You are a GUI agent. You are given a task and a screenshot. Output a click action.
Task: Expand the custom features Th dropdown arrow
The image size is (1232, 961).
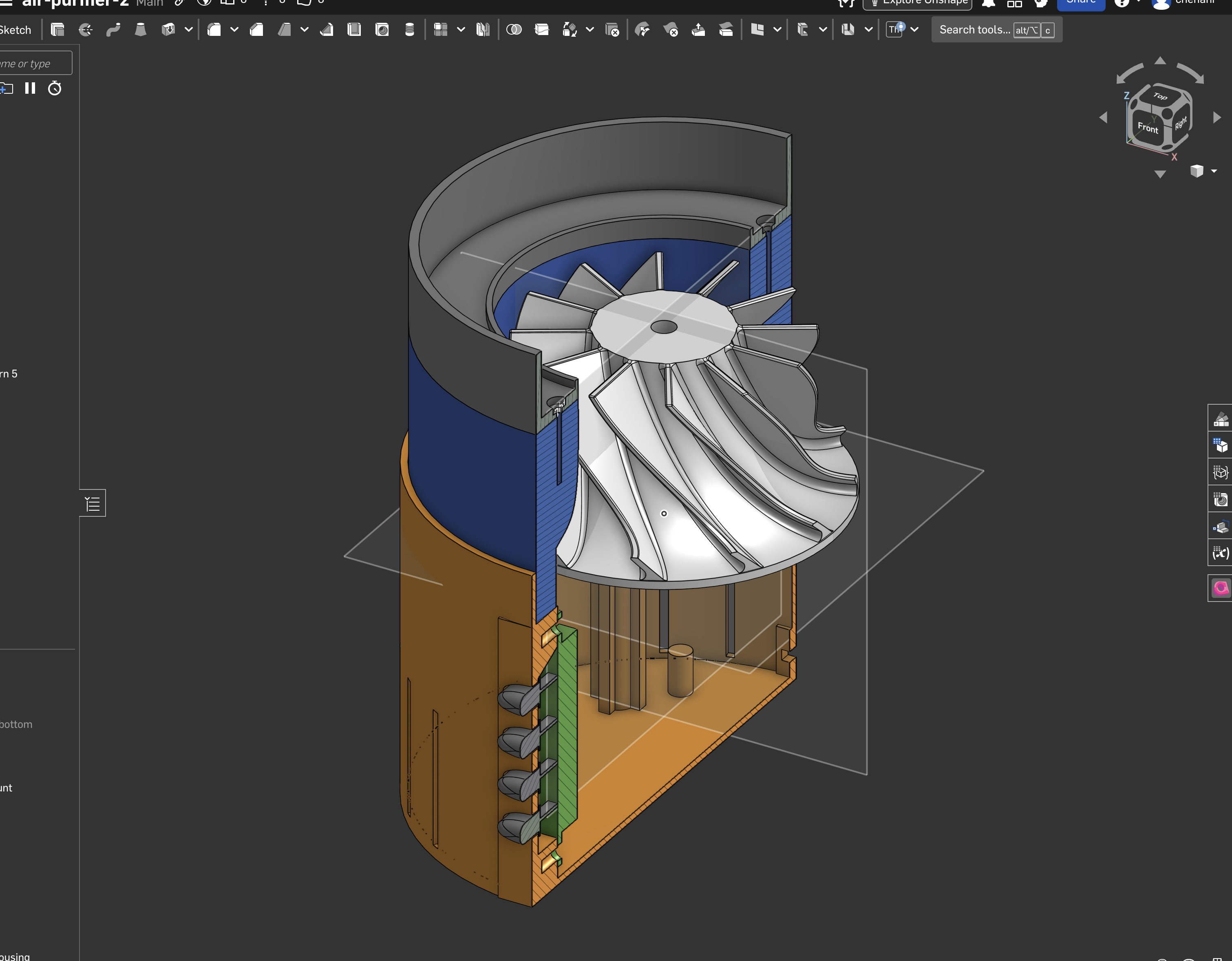pyautogui.click(x=914, y=30)
